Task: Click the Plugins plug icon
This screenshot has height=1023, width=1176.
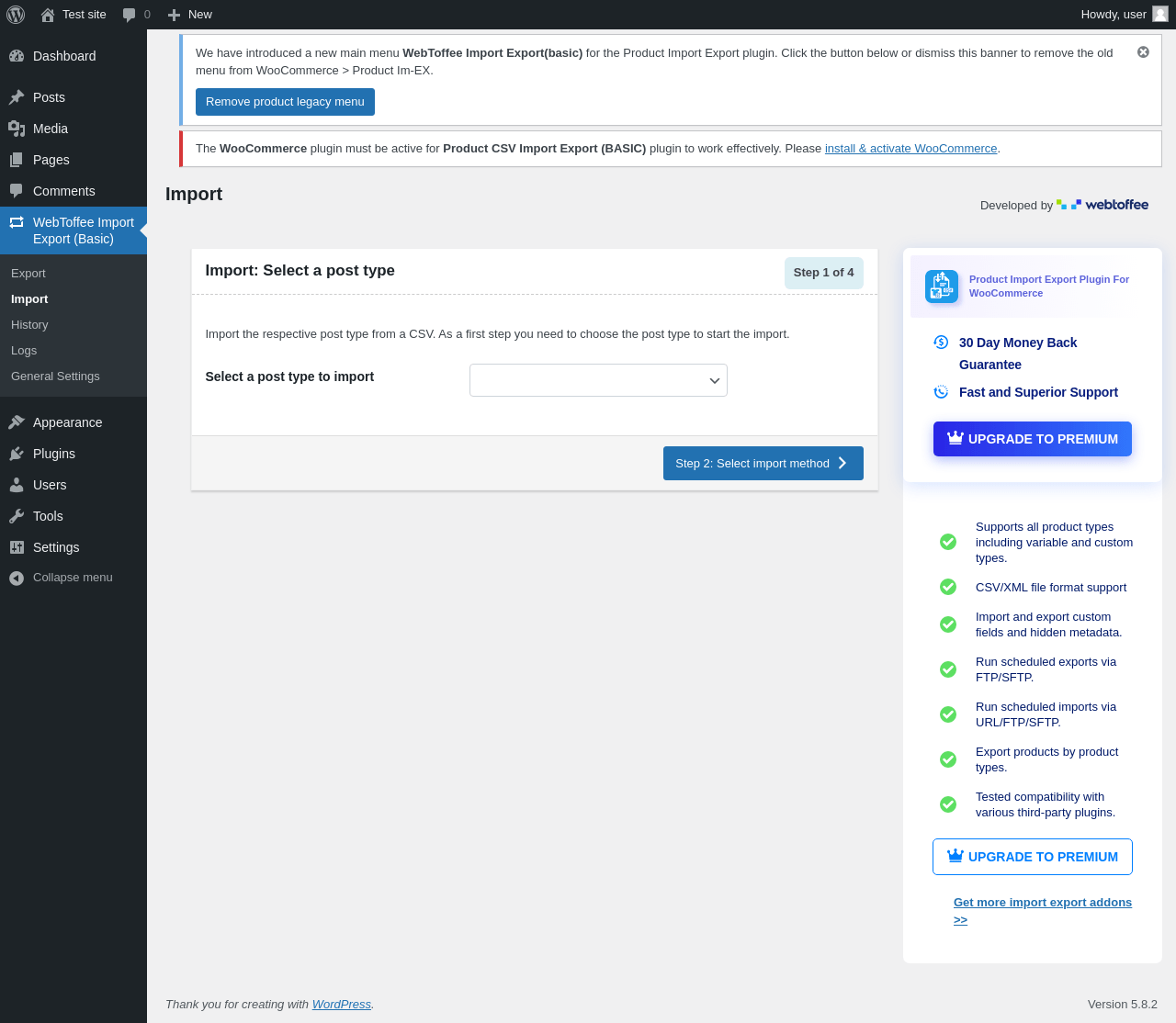Action: 17,454
